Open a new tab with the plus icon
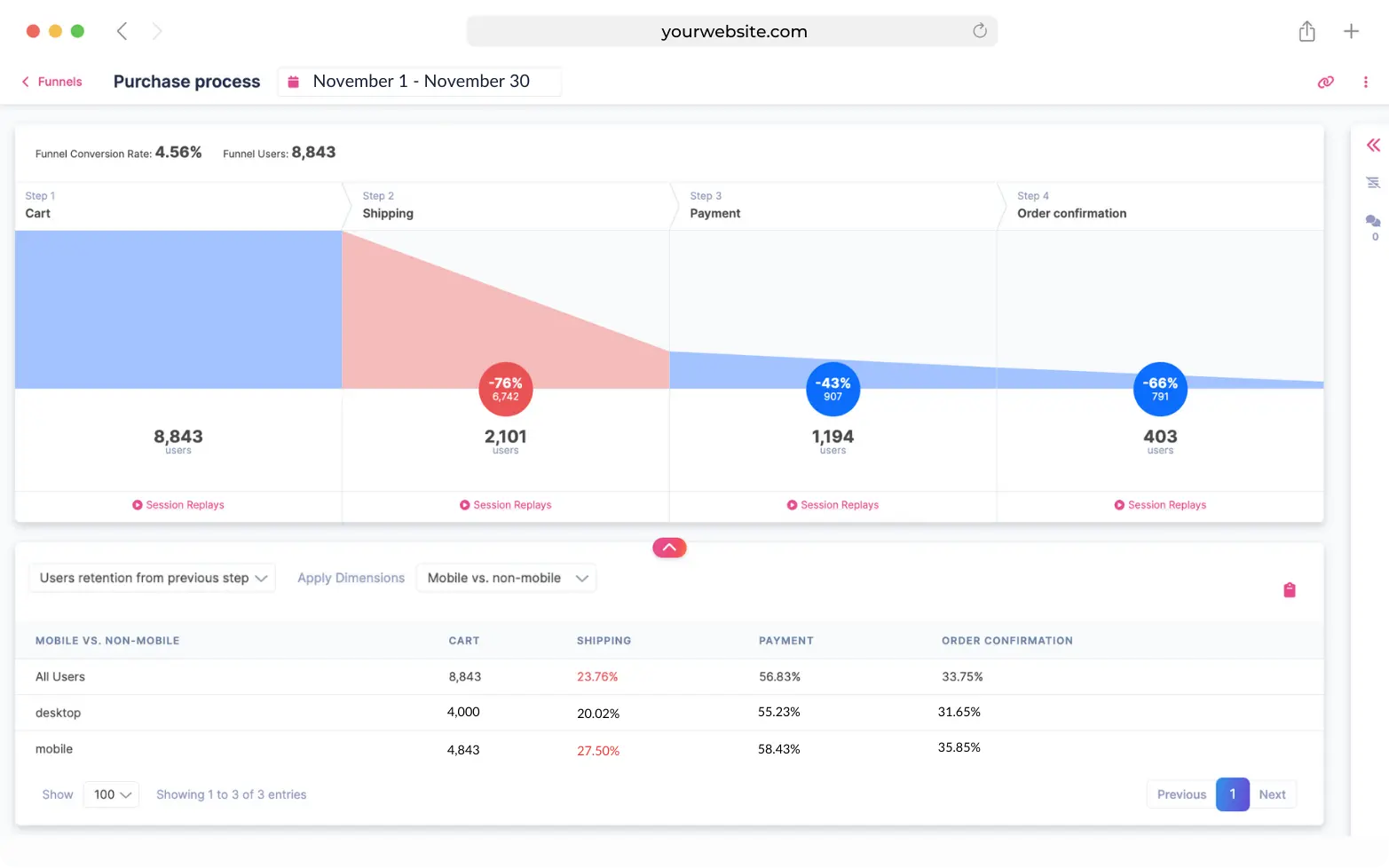1389x868 pixels. 1351,31
